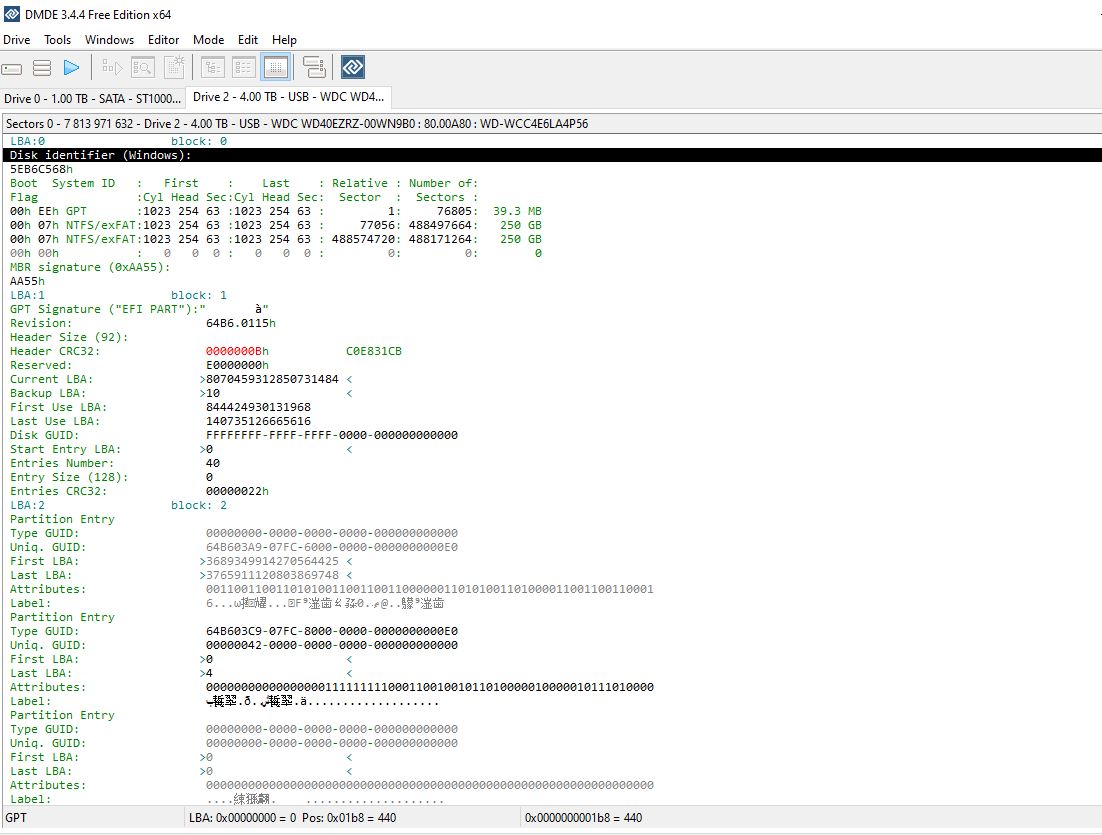1102x835 pixels.
Task: Click the Sectors 0 - 7 813 971 632 title
Action: coord(297,124)
